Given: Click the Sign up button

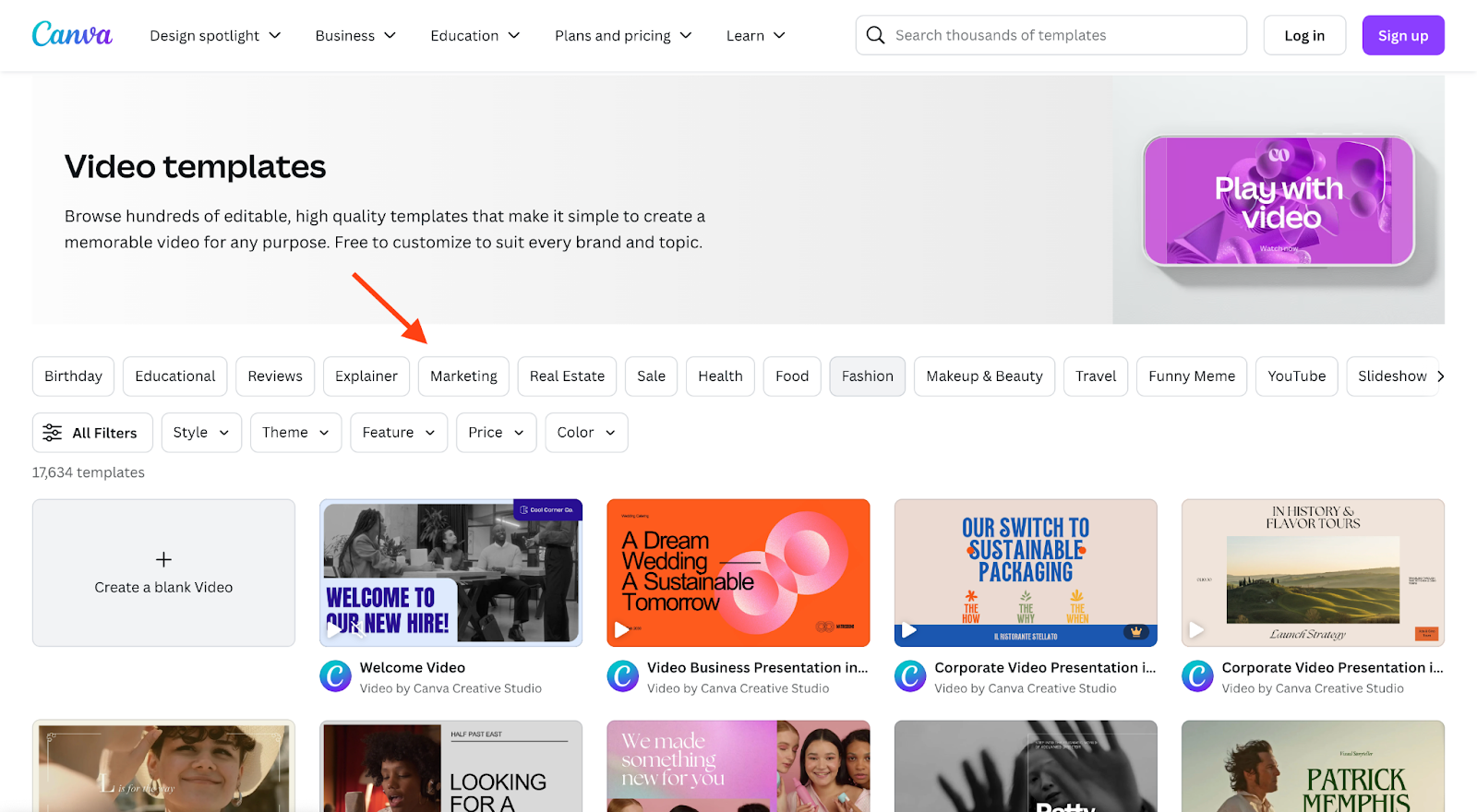Looking at the screenshot, I should click(x=1403, y=35).
